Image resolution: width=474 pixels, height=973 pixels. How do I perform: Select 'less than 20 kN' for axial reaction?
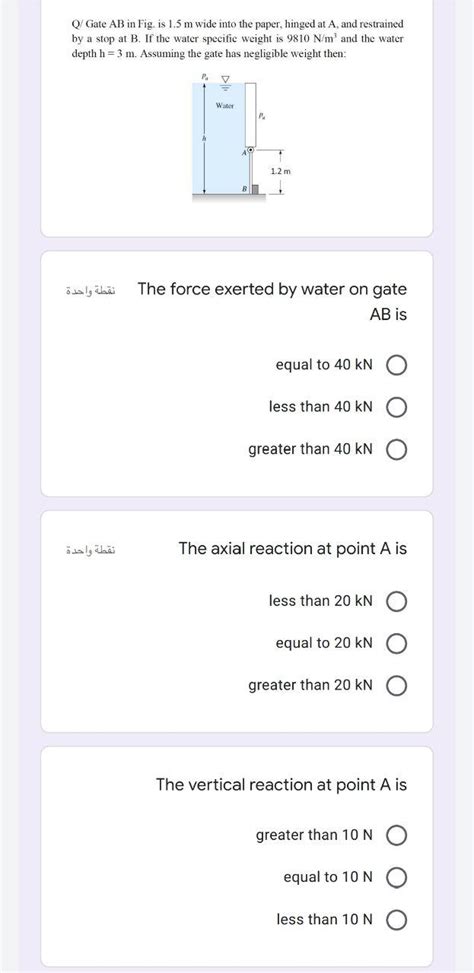[x=397, y=601]
